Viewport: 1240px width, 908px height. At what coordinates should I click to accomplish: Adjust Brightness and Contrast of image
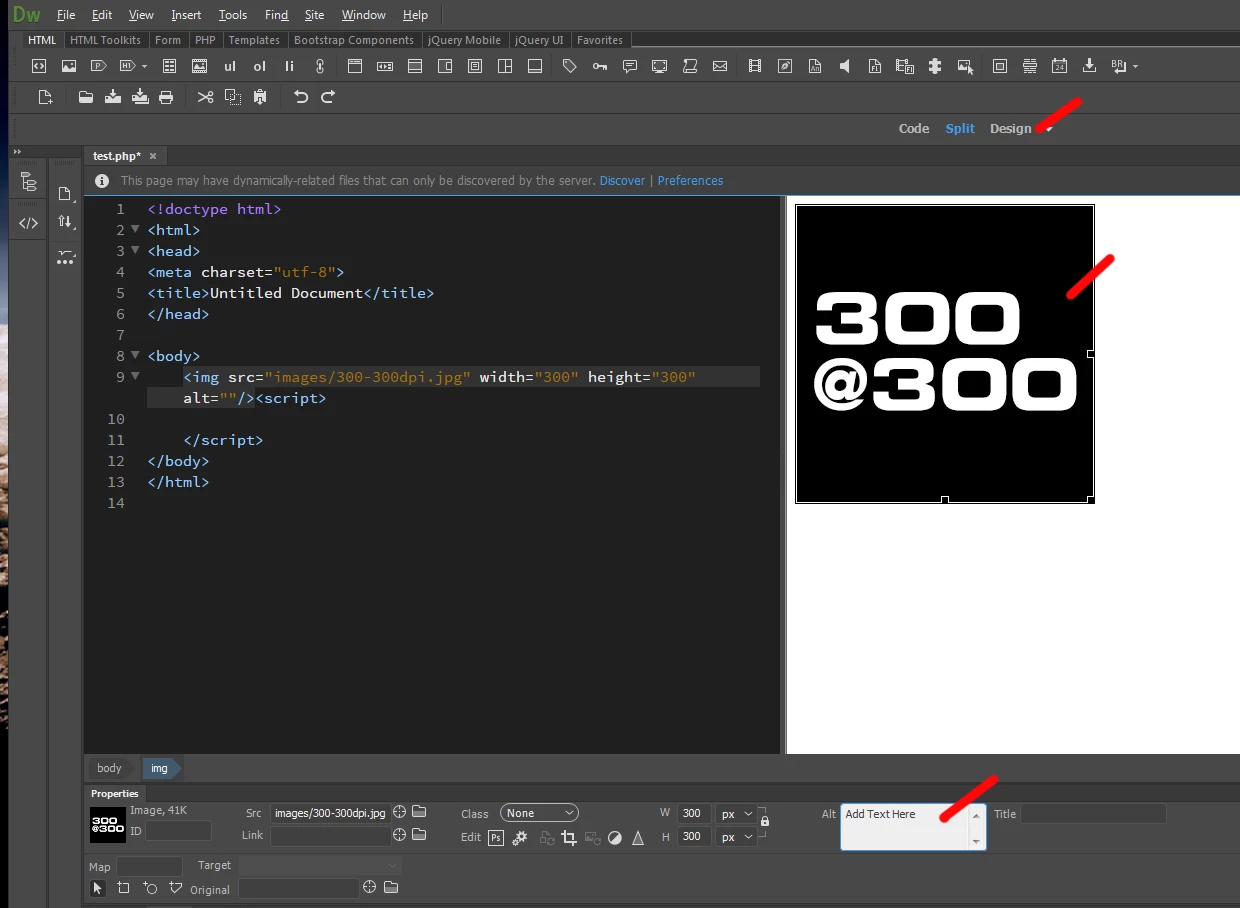click(x=615, y=838)
